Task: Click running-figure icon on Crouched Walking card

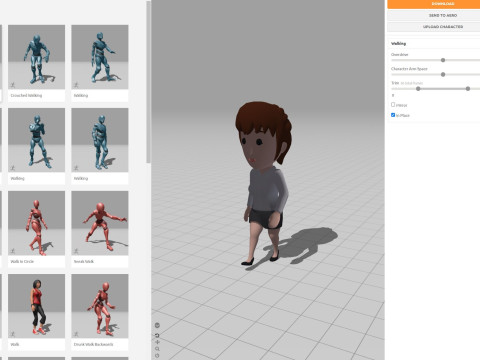Action: point(13,85)
